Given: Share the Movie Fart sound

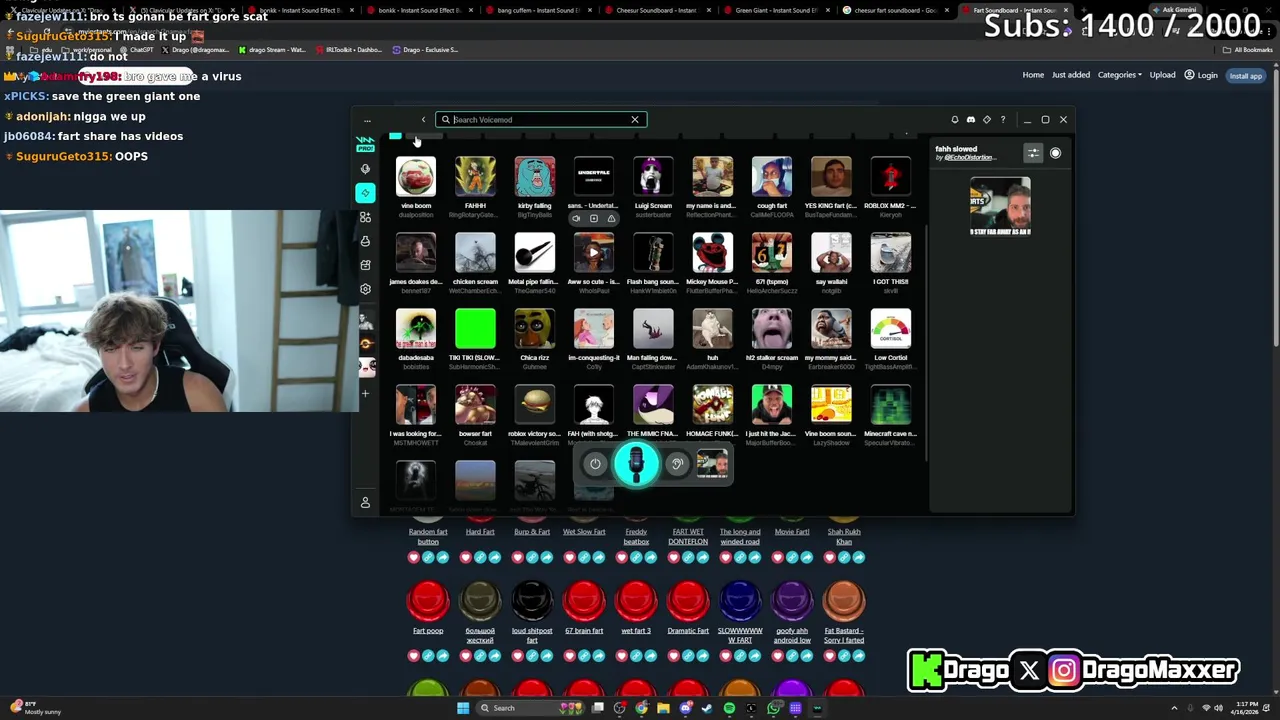Looking at the screenshot, I should (807, 557).
